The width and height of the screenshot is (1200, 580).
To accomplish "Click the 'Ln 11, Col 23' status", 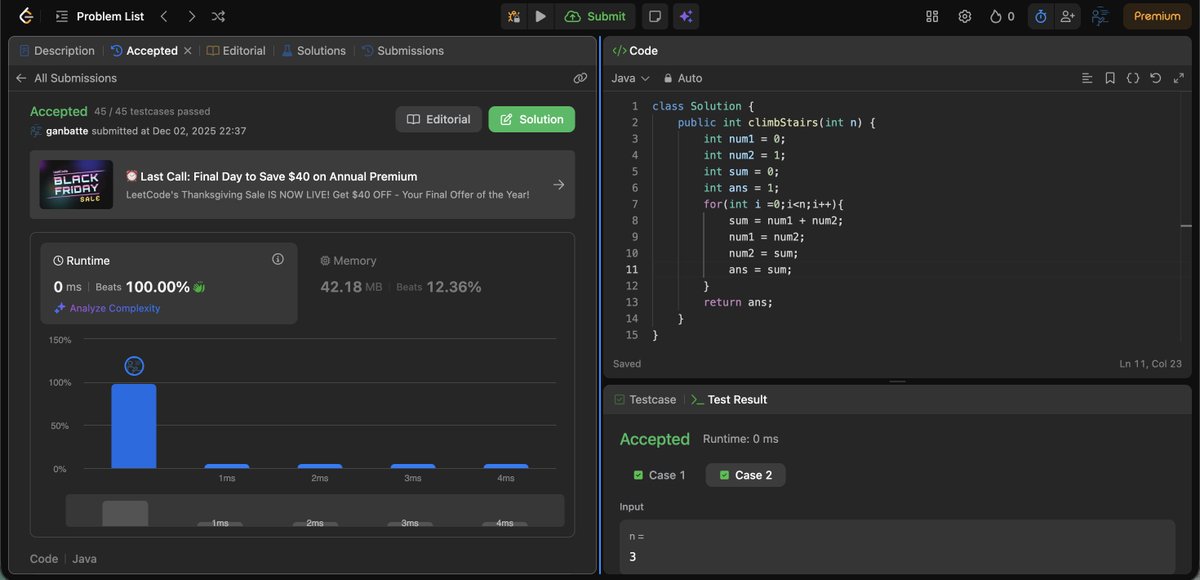I will [1151, 364].
